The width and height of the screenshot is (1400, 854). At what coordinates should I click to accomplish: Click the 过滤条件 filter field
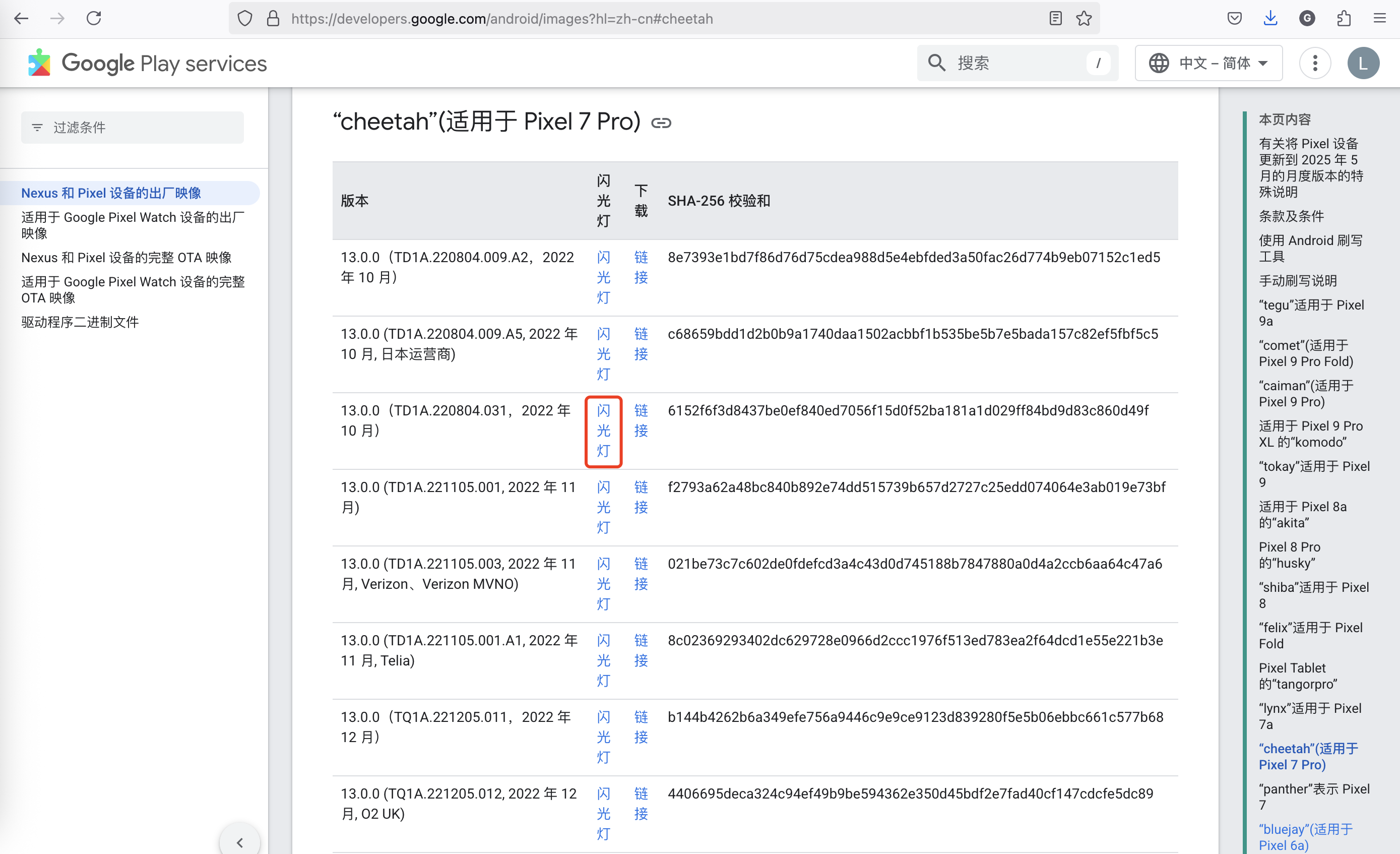click(133, 127)
